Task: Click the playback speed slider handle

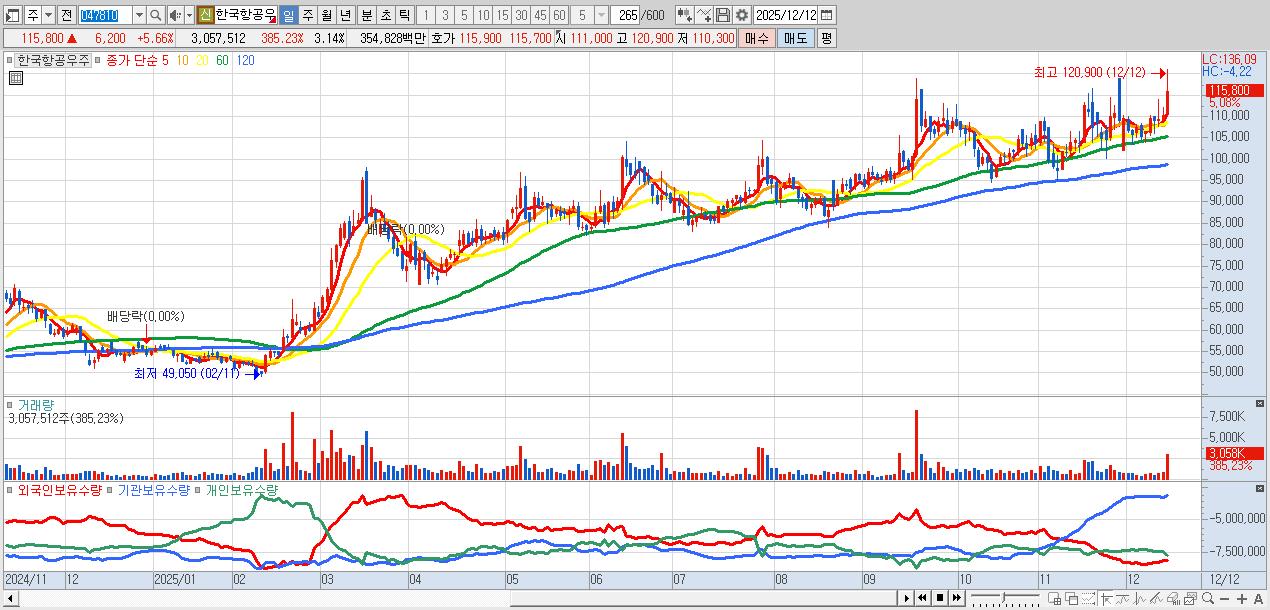Action: pos(1004,597)
